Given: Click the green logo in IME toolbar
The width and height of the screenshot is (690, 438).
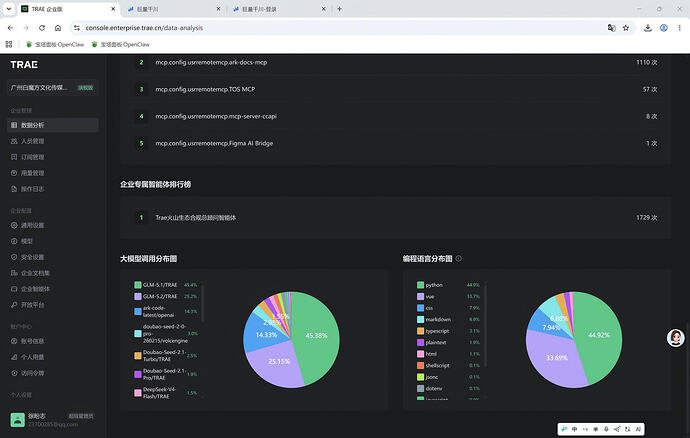Looking at the screenshot, I should [564, 429].
